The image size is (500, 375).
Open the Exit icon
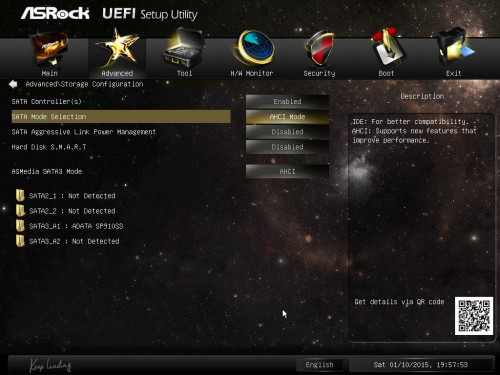[454, 47]
